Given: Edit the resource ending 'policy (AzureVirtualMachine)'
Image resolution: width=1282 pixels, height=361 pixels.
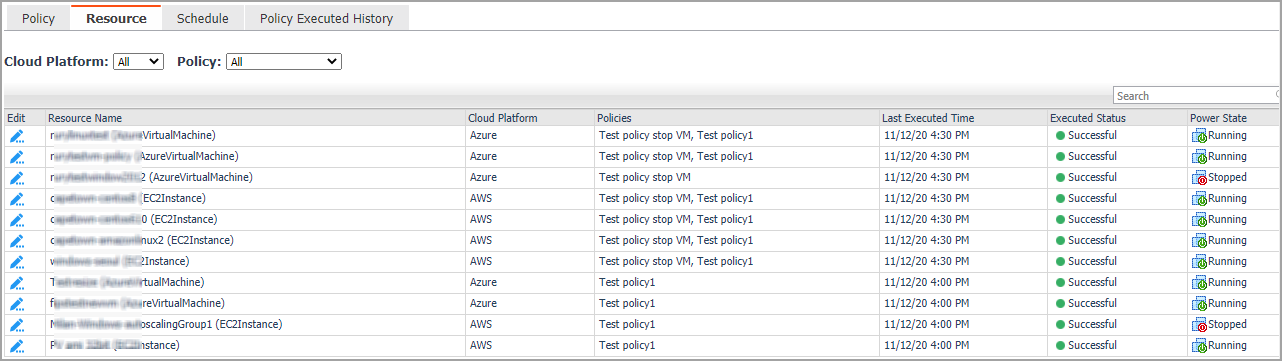Looking at the screenshot, I should [17, 157].
